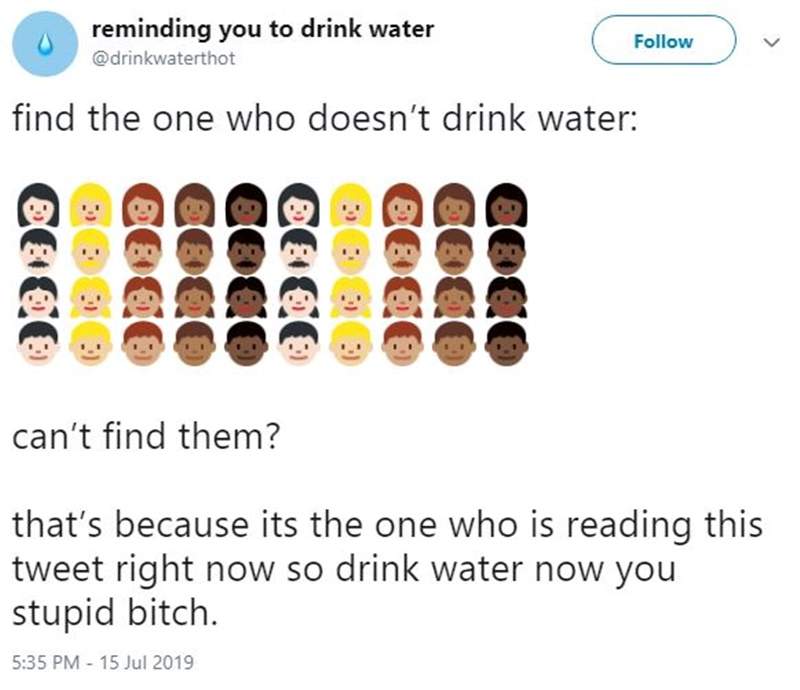800x690 pixels.
Task: Select the leftmost mustached man emoji
Action: point(38,250)
